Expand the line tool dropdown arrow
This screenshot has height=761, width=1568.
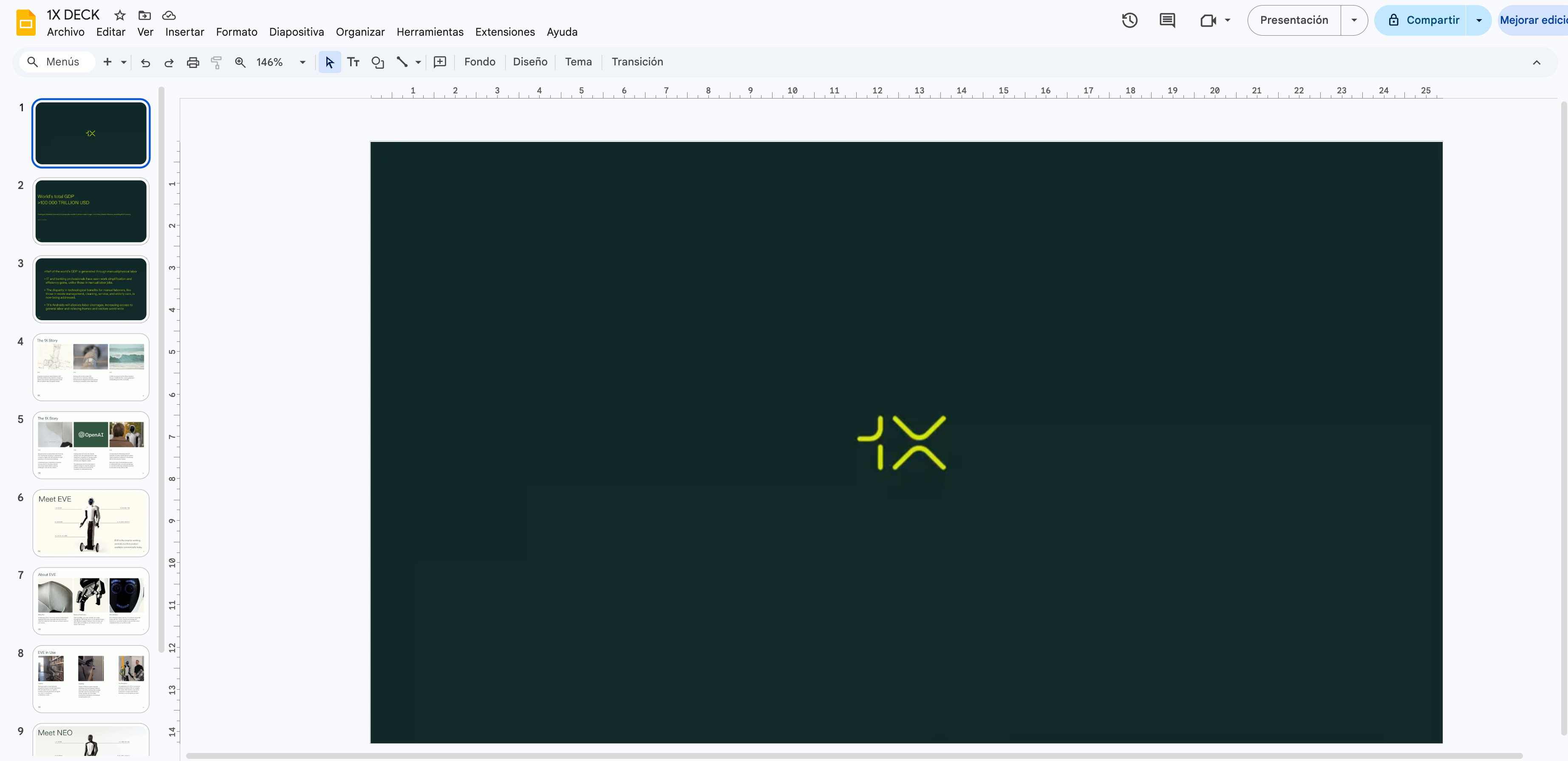tap(418, 62)
